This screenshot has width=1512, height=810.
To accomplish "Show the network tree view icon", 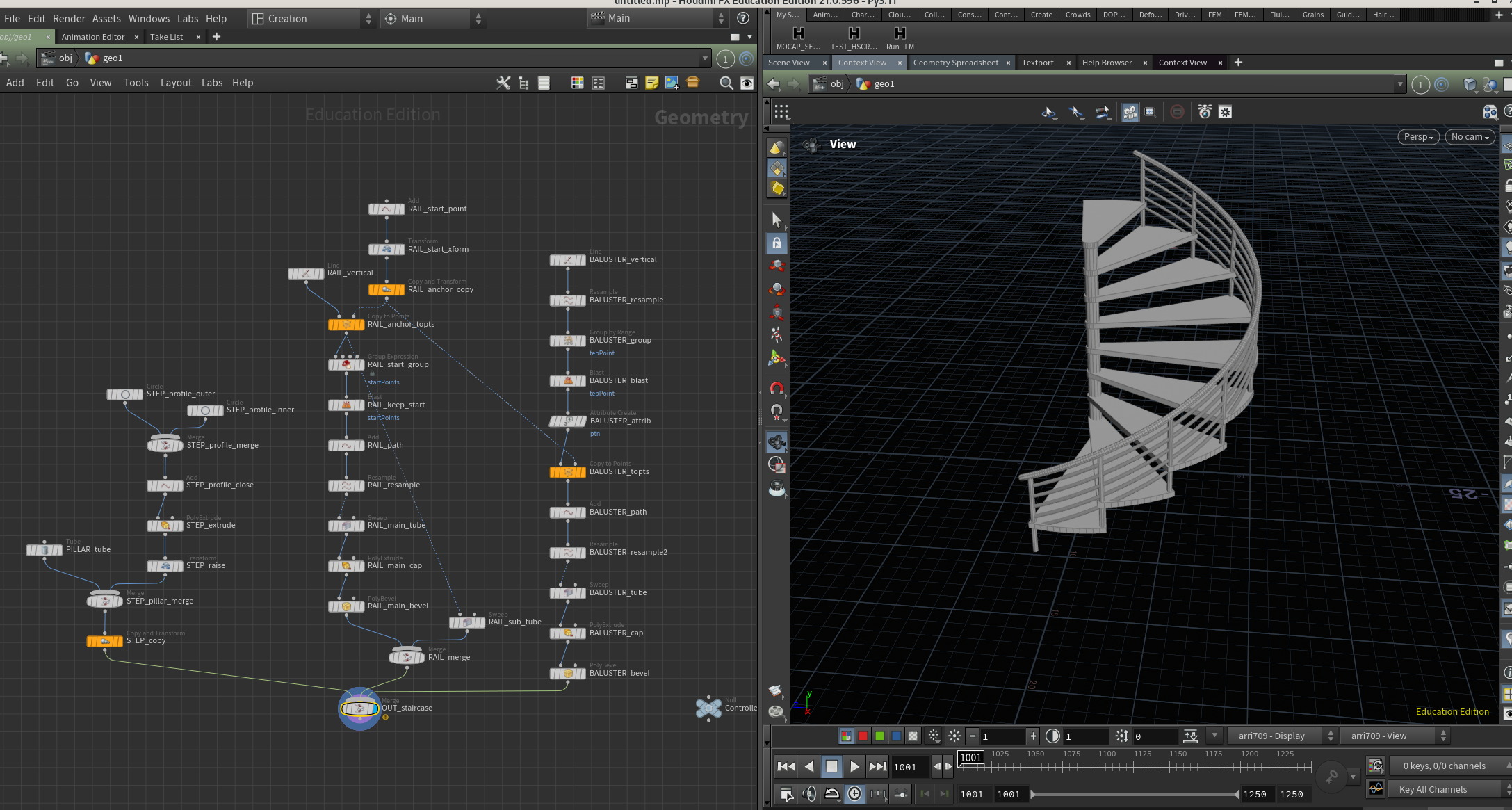I will 523,83.
